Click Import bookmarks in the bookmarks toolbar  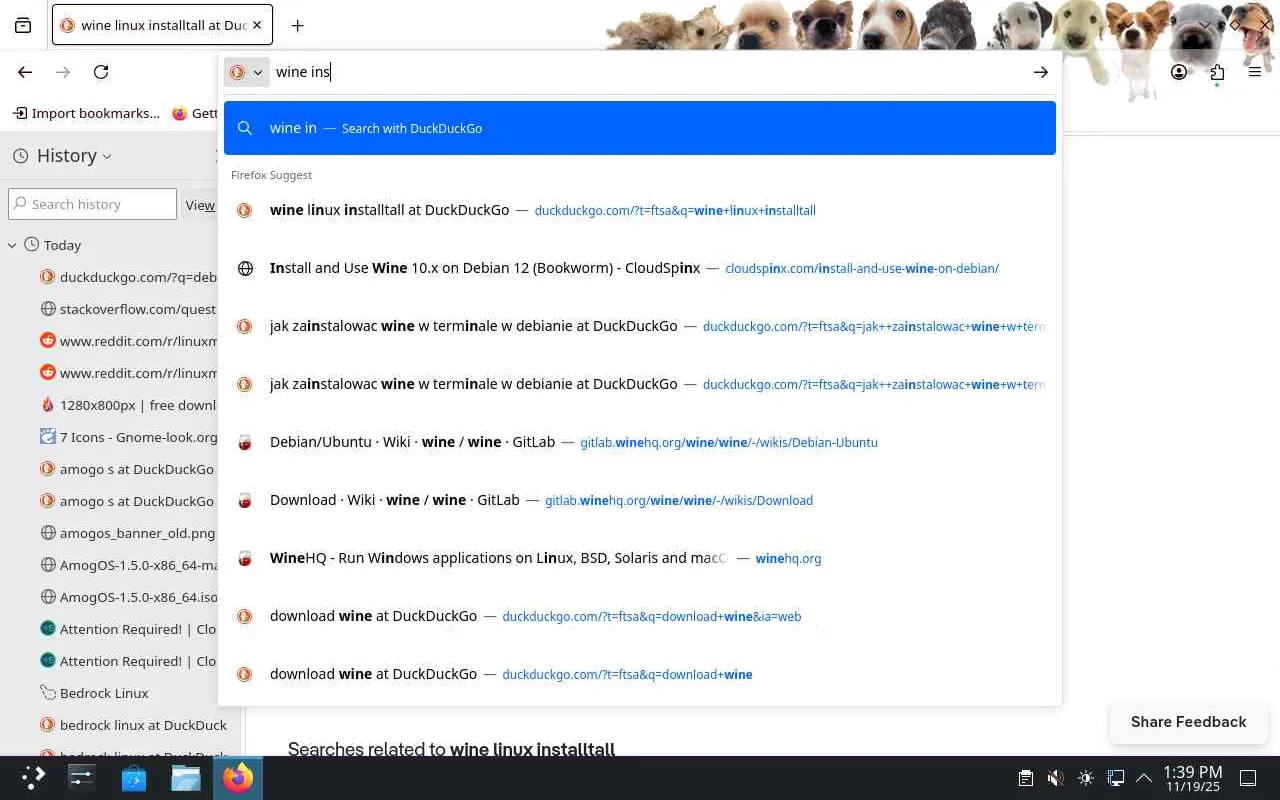click(x=86, y=113)
